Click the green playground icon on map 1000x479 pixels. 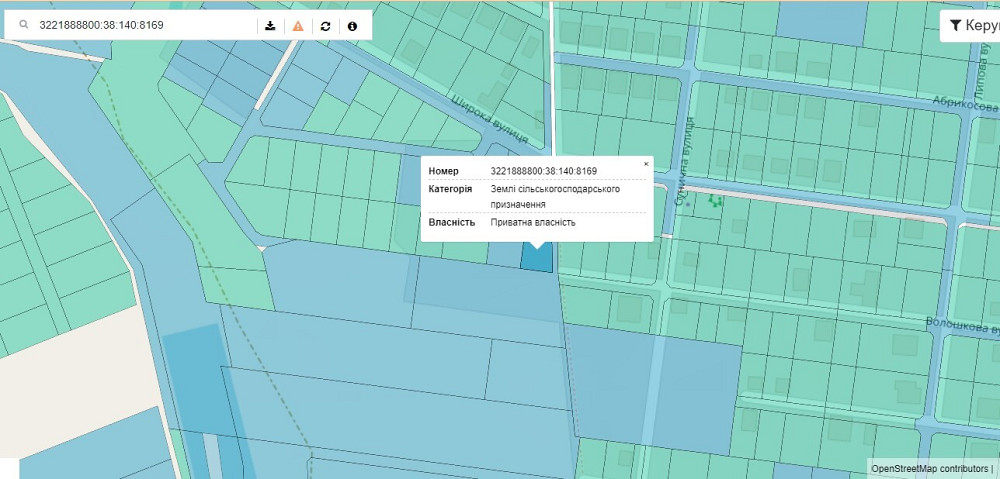point(715,201)
